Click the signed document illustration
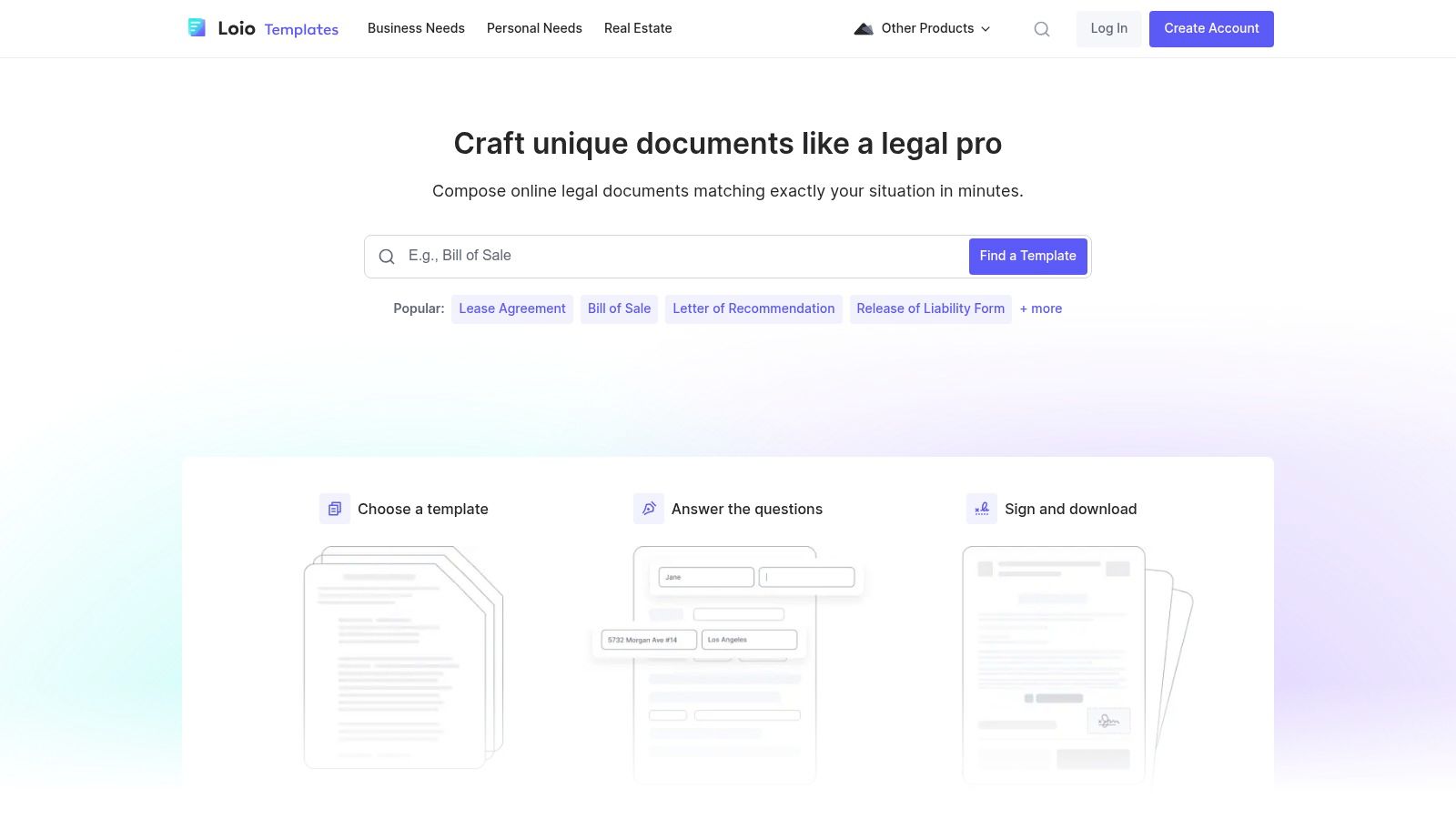This screenshot has height=819, width=1456. click(x=1077, y=664)
